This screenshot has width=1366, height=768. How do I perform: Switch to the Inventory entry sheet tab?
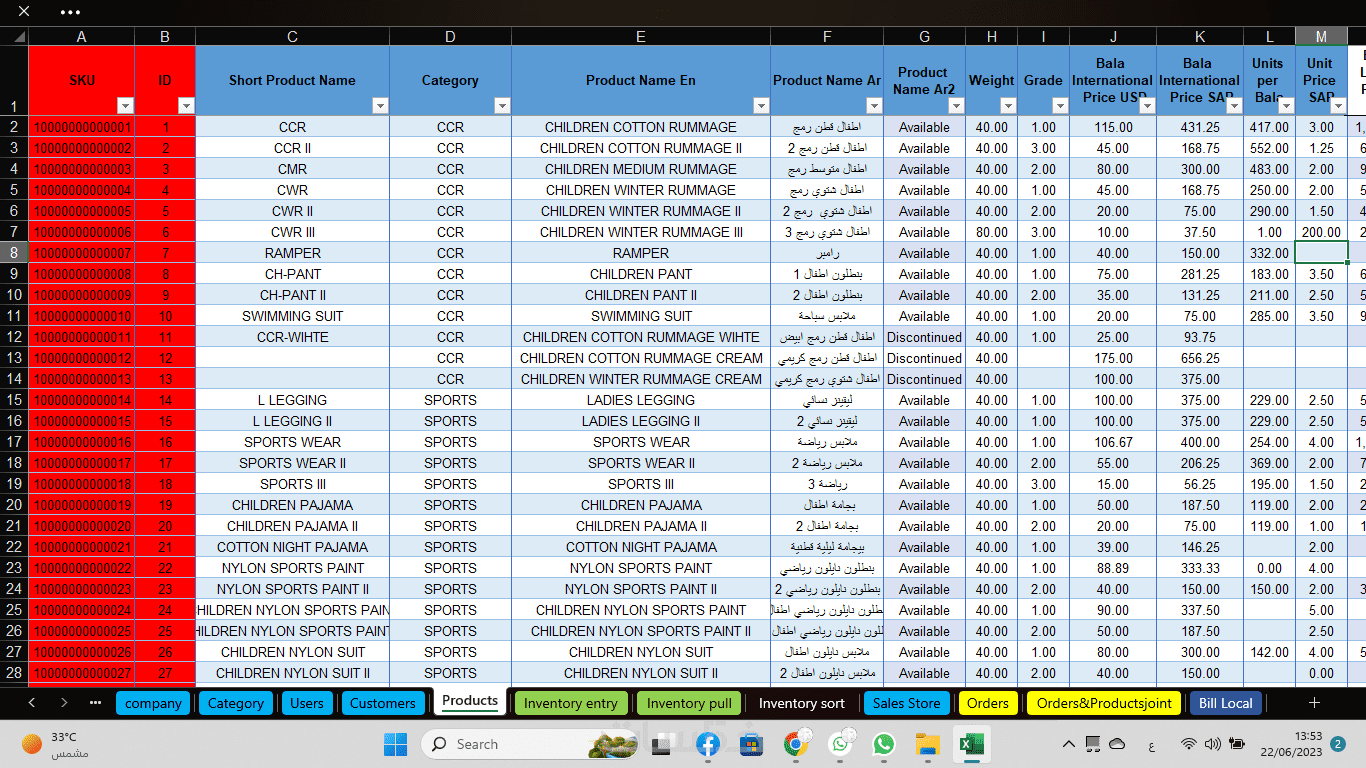570,703
